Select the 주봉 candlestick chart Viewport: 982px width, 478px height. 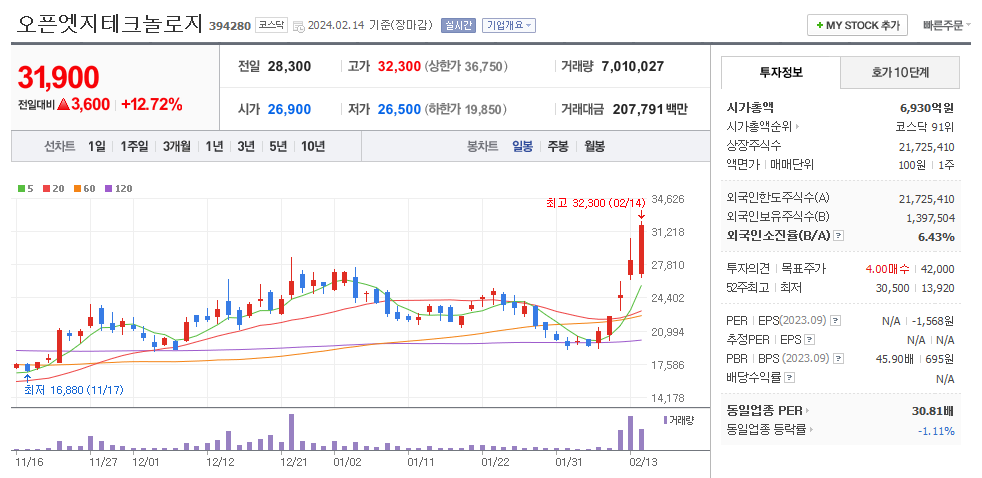point(557,147)
